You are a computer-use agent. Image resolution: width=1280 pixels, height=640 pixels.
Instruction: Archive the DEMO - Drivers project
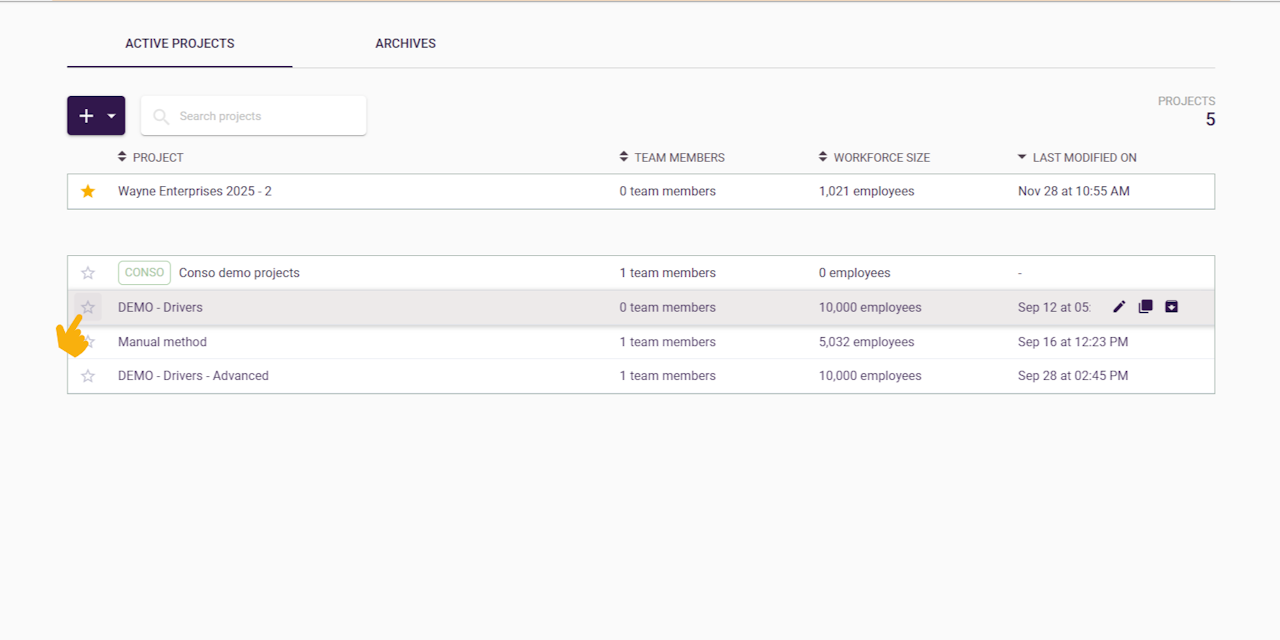1171,307
